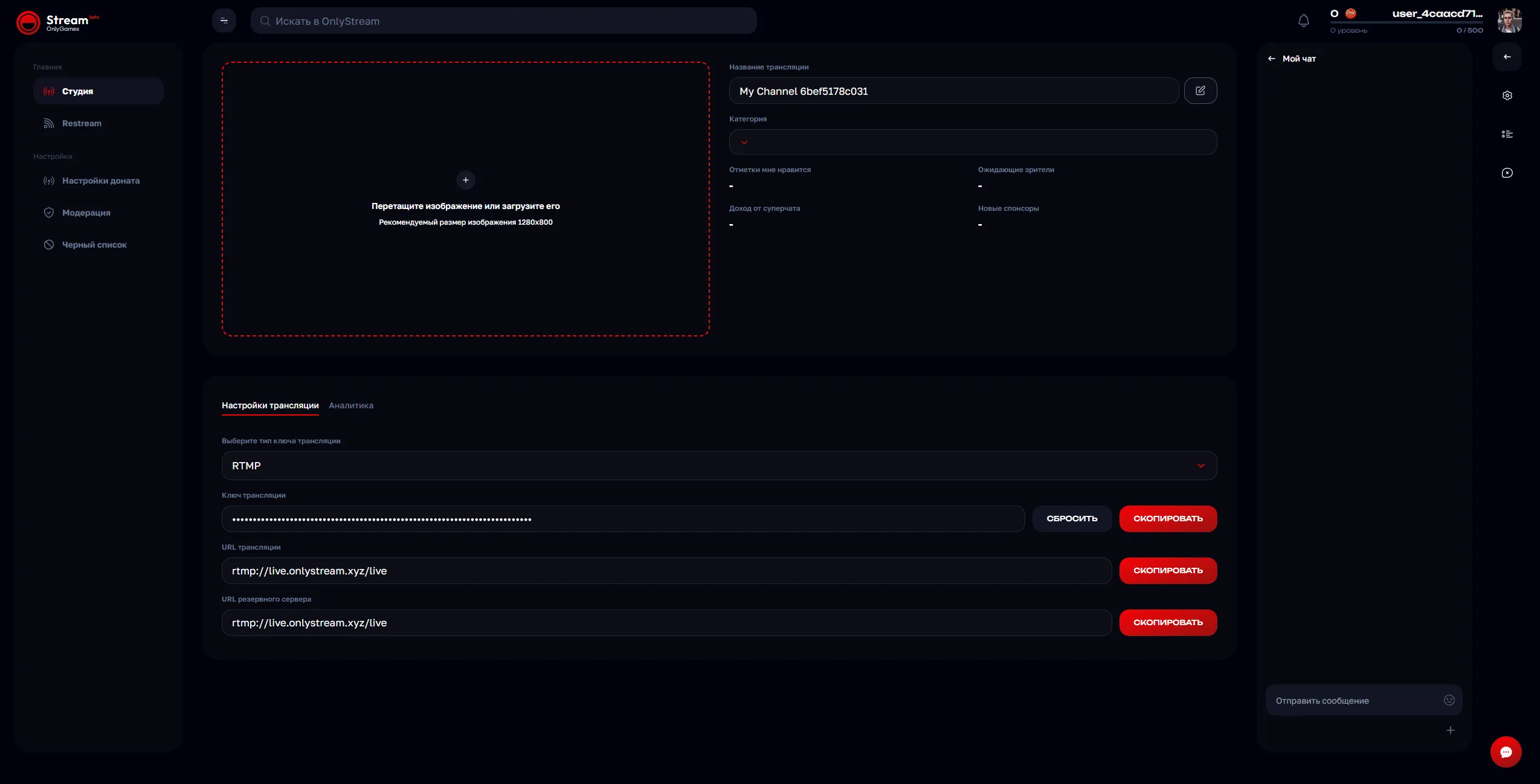This screenshot has height=784, width=1540.
Task: Open the Модерация section
Action: click(x=86, y=212)
